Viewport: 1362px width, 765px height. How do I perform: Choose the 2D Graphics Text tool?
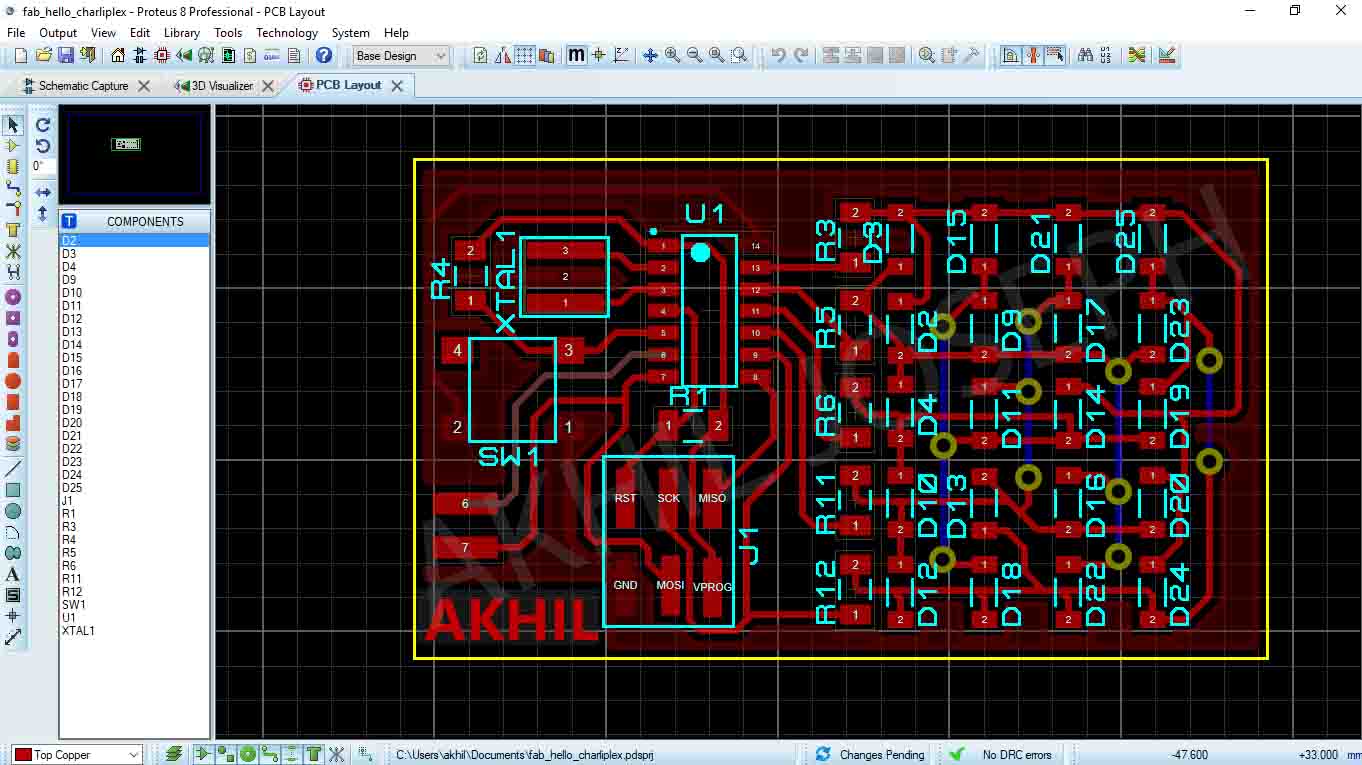13,574
